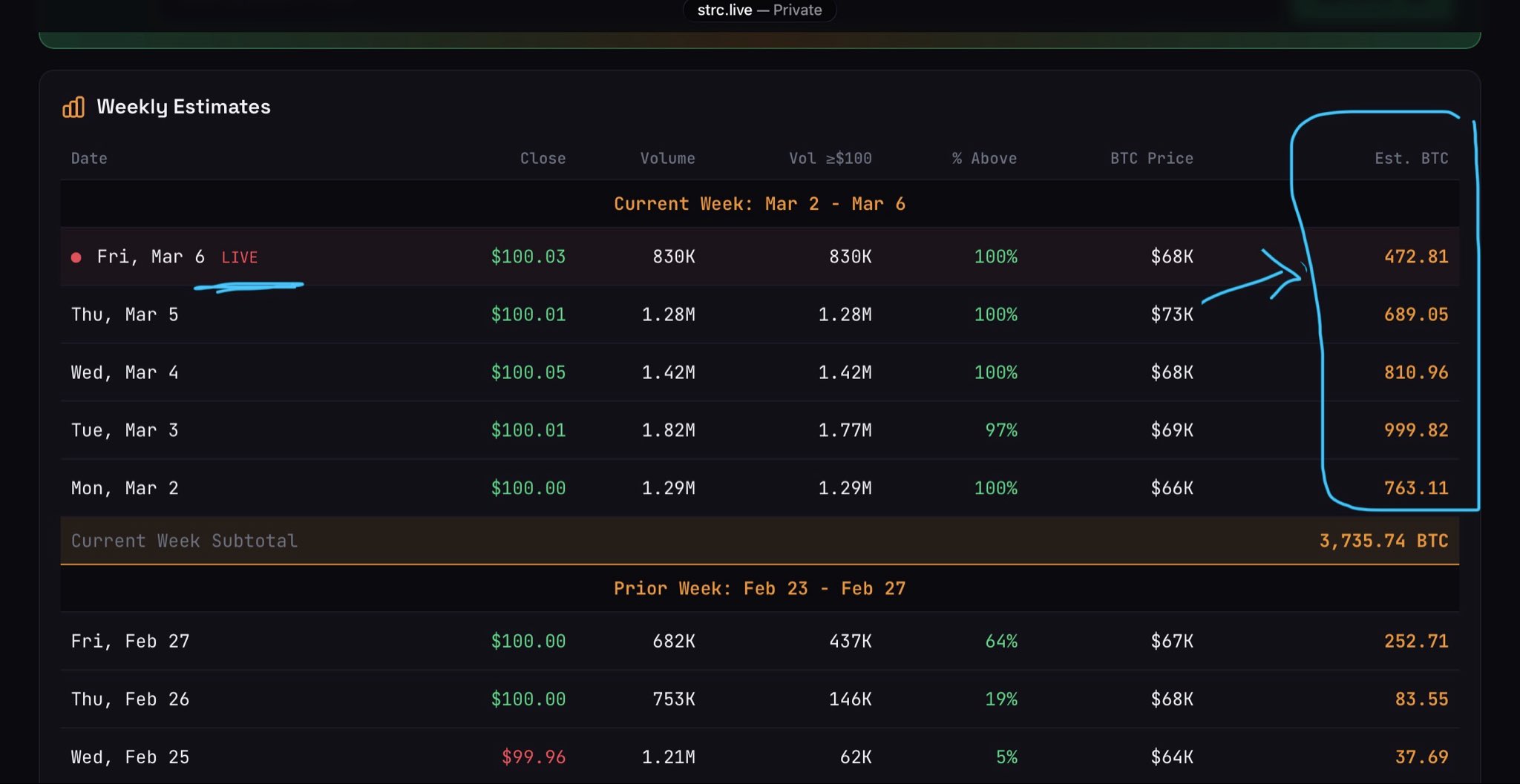The image size is (1520, 784).
Task: Select the Fri, Feb 27 row
Action: click(x=130, y=642)
